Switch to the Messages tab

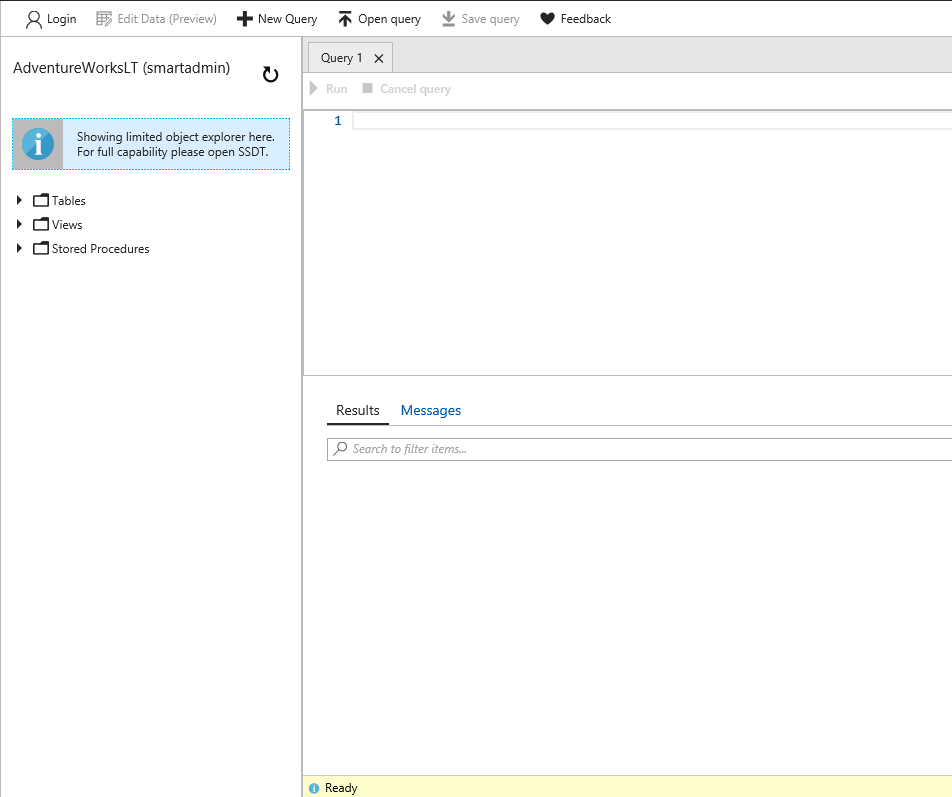coord(430,411)
